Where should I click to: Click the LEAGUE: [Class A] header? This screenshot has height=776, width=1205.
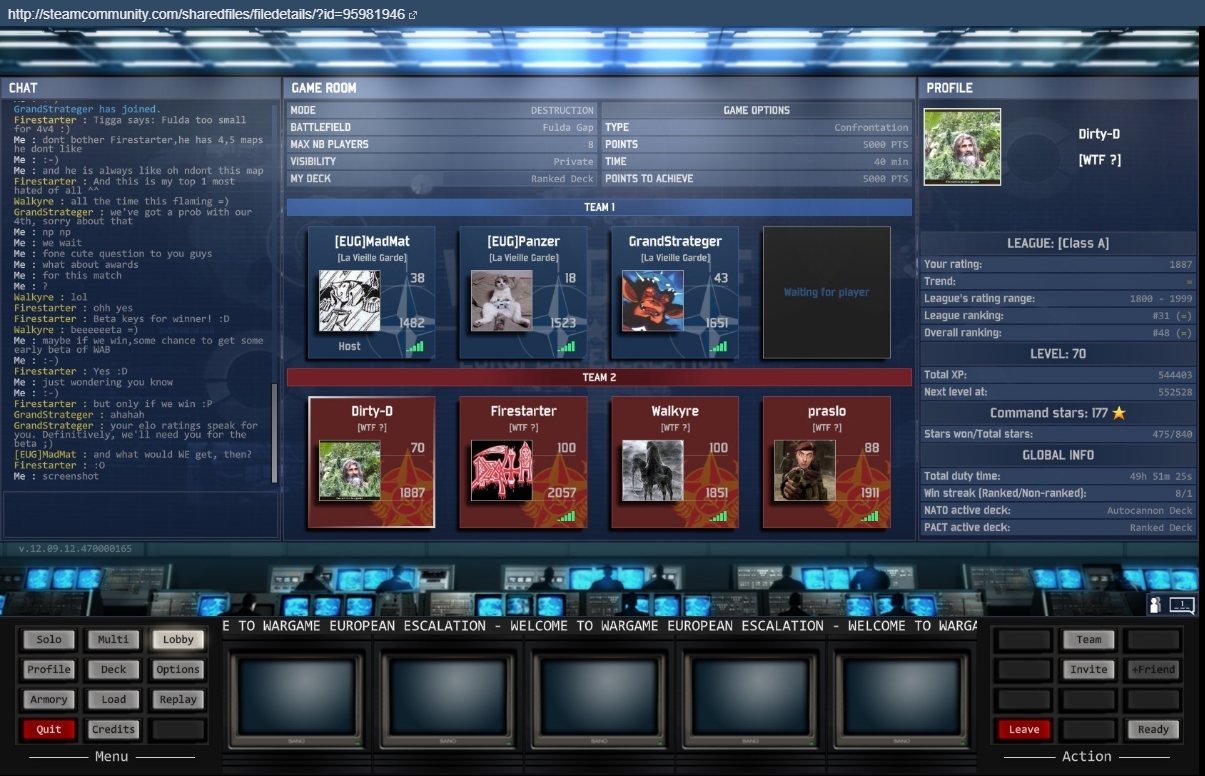coord(1058,243)
